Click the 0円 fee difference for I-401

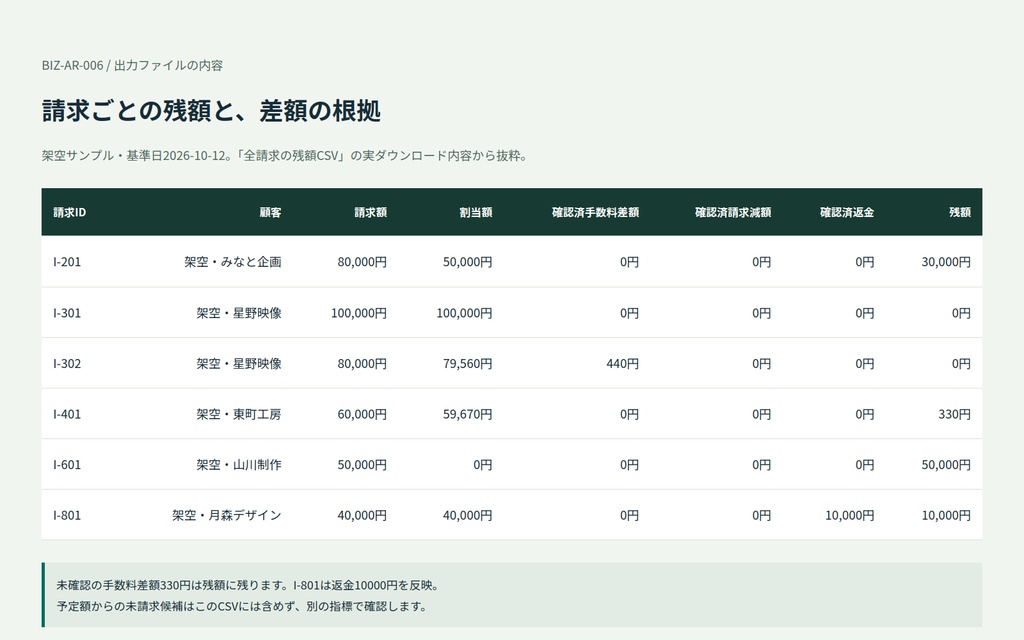click(x=630, y=414)
